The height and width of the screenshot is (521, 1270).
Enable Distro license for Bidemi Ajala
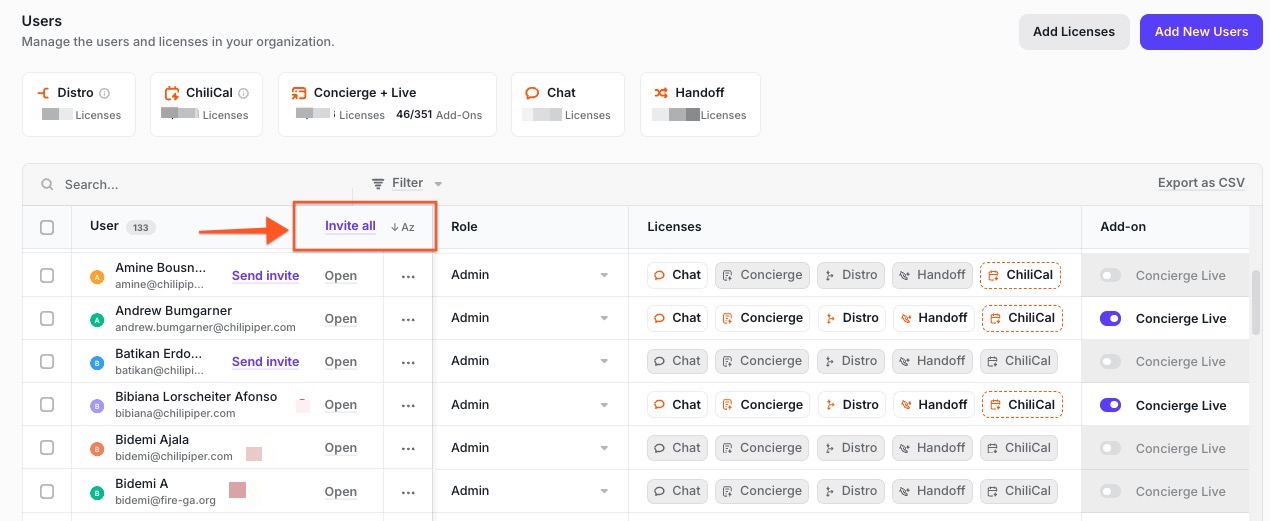coord(851,448)
